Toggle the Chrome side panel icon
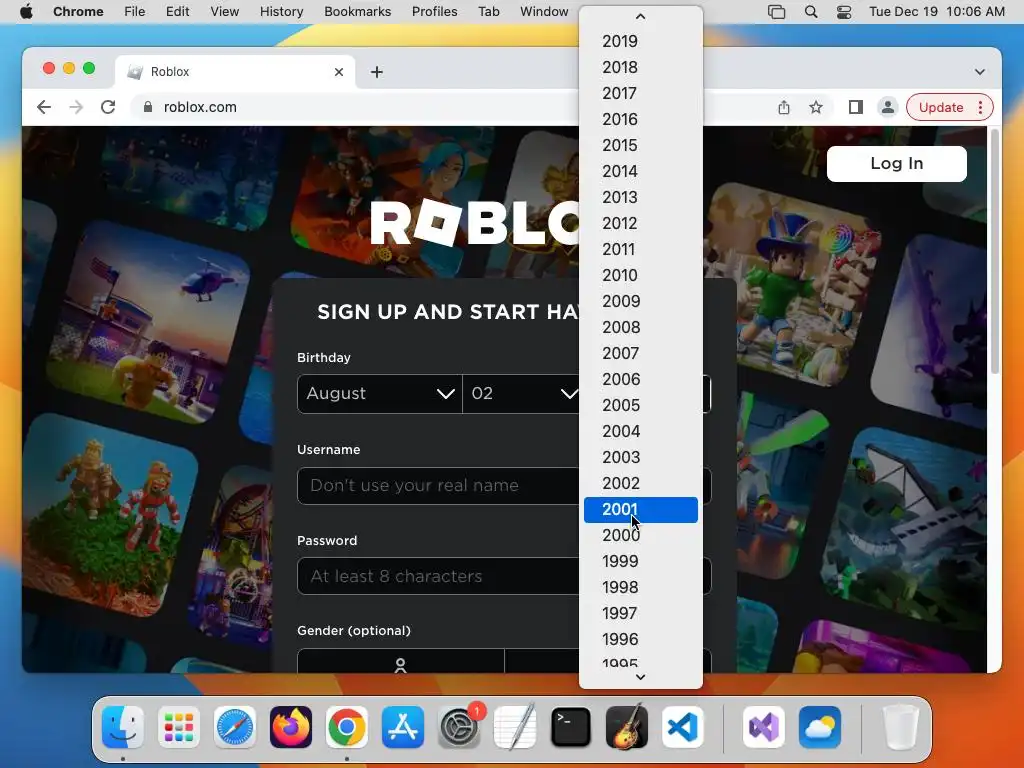 pyautogui.click(x=856, y=107)
